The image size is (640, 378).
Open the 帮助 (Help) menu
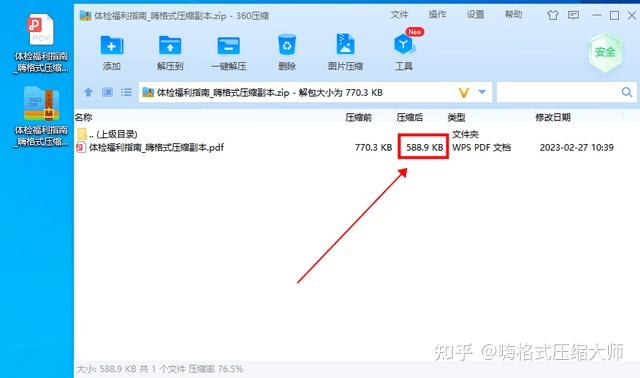tap(513, 15)
